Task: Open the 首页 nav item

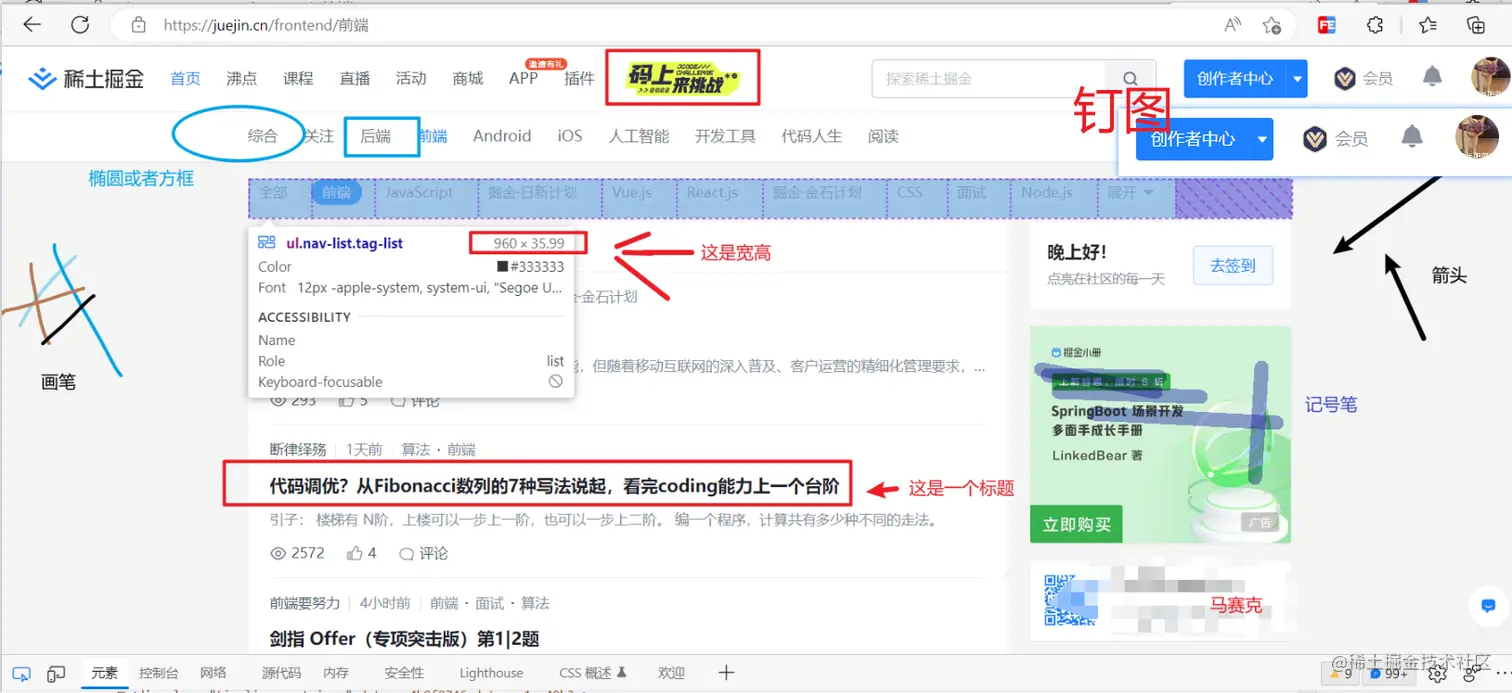Action: tap(185, 78)
